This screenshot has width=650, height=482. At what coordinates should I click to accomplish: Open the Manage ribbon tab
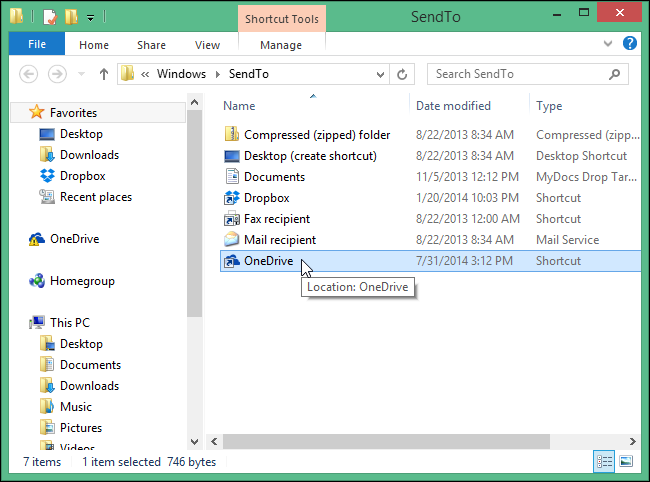click(x=281, y=45)
